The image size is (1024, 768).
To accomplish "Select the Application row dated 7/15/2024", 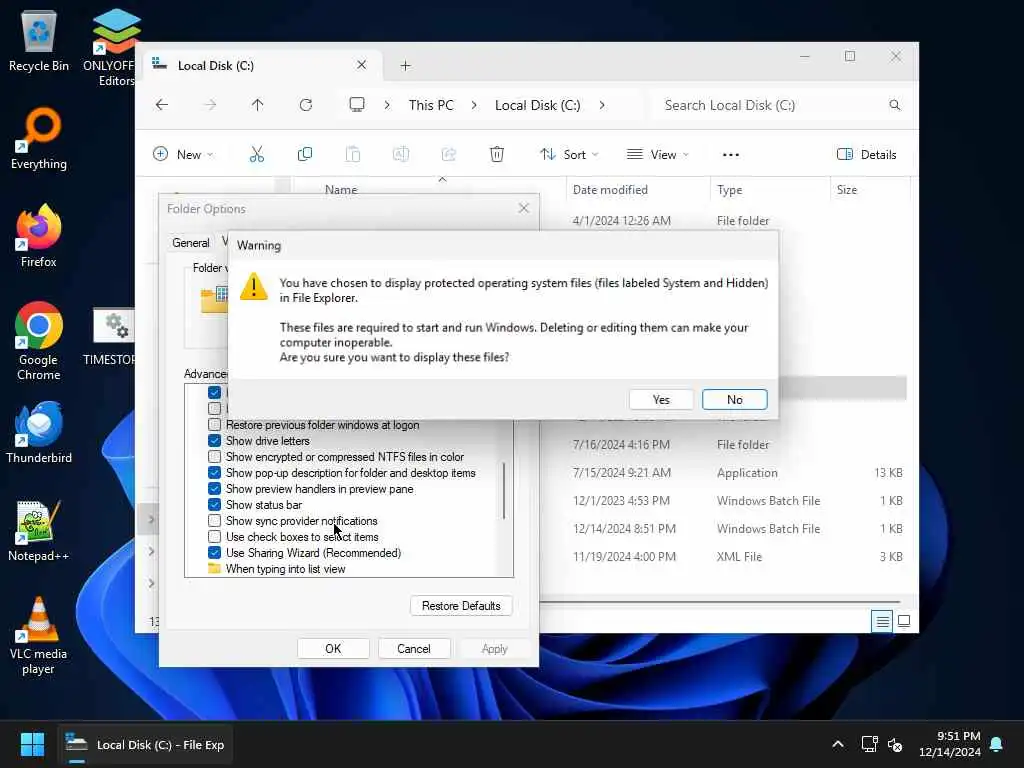I will [x=723, y=473].
